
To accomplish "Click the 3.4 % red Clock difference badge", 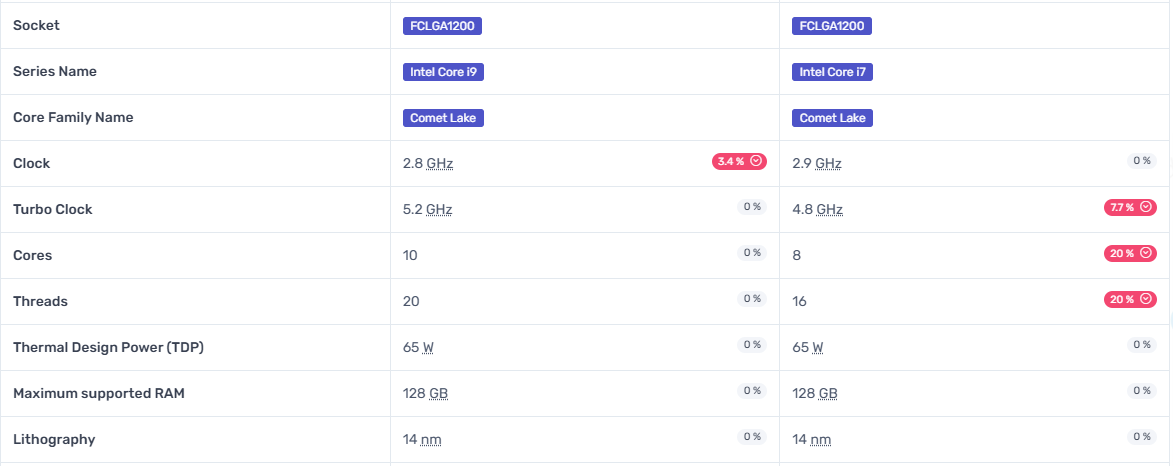I will coord(739,162).
